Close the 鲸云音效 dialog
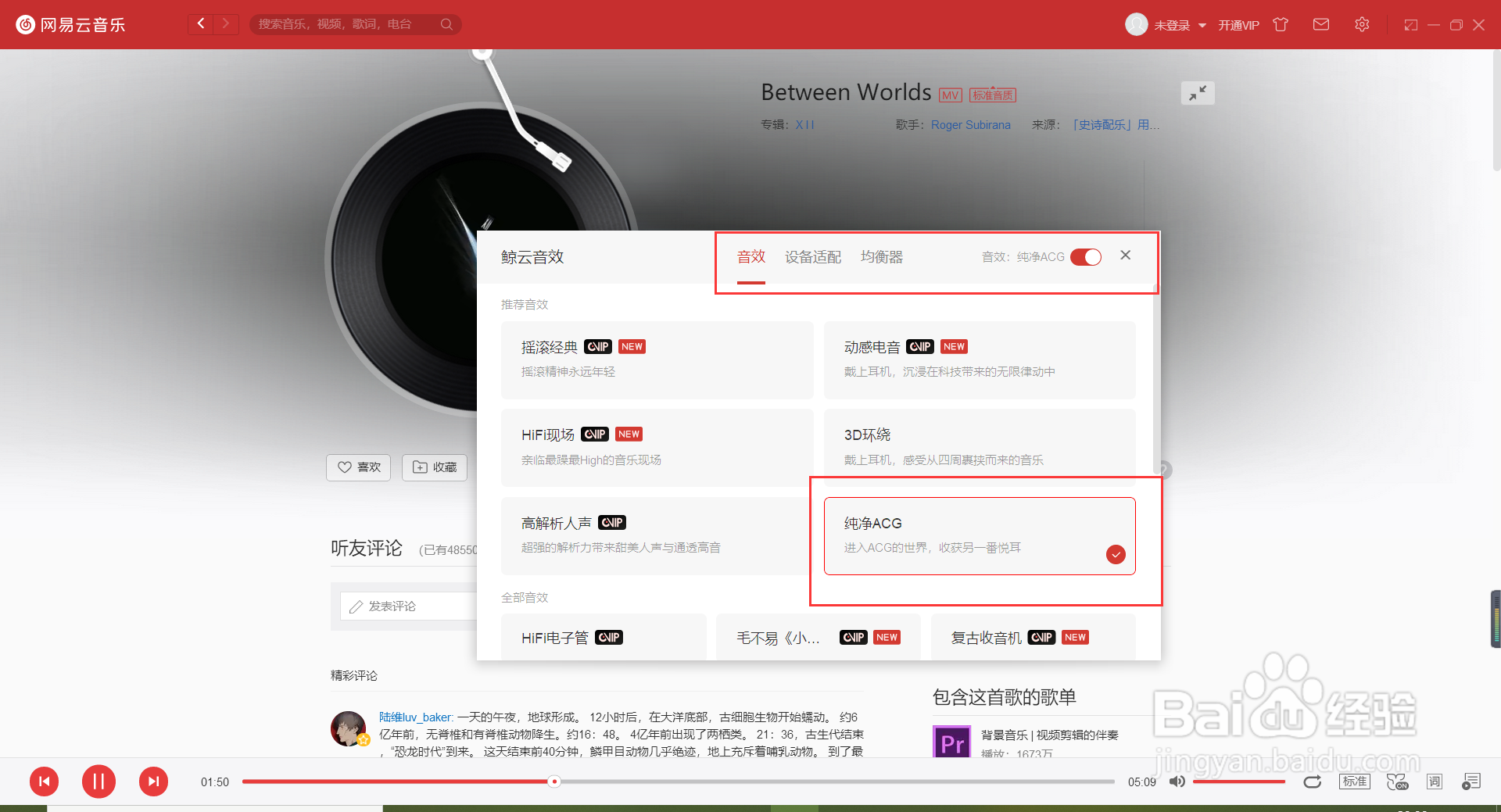Viewport: 1501px width, 812px height. tap(1126, 255)
